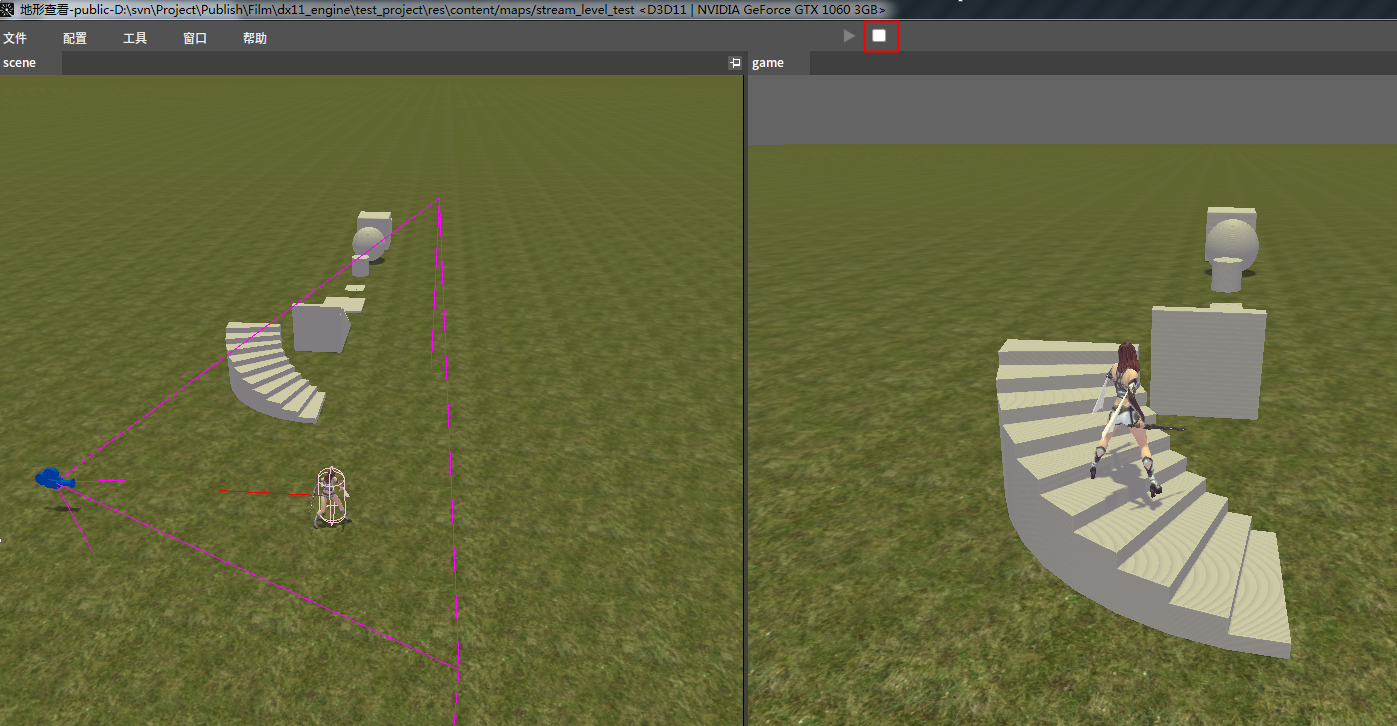The height and width of the screenshot is (726, 1397).
Task: Click the sphere object in scene view
Action: coord(369,241)
